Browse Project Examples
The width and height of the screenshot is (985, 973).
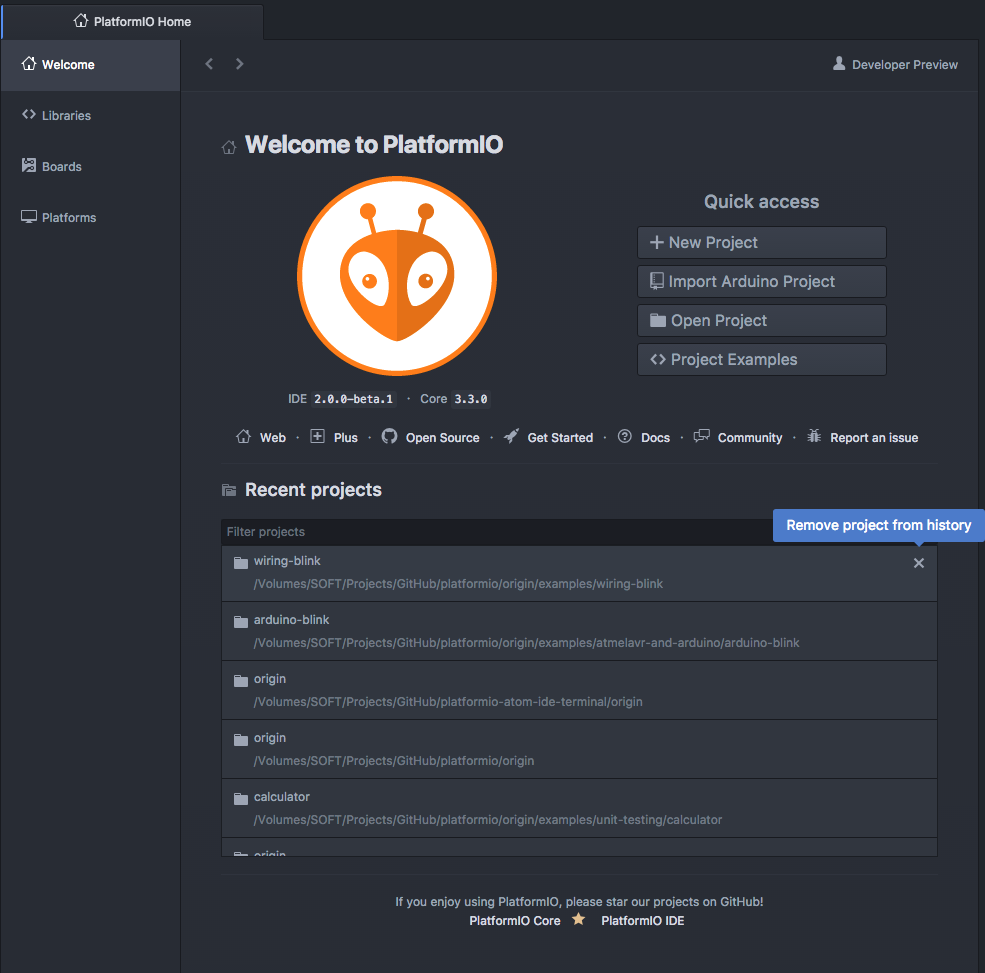761,359
